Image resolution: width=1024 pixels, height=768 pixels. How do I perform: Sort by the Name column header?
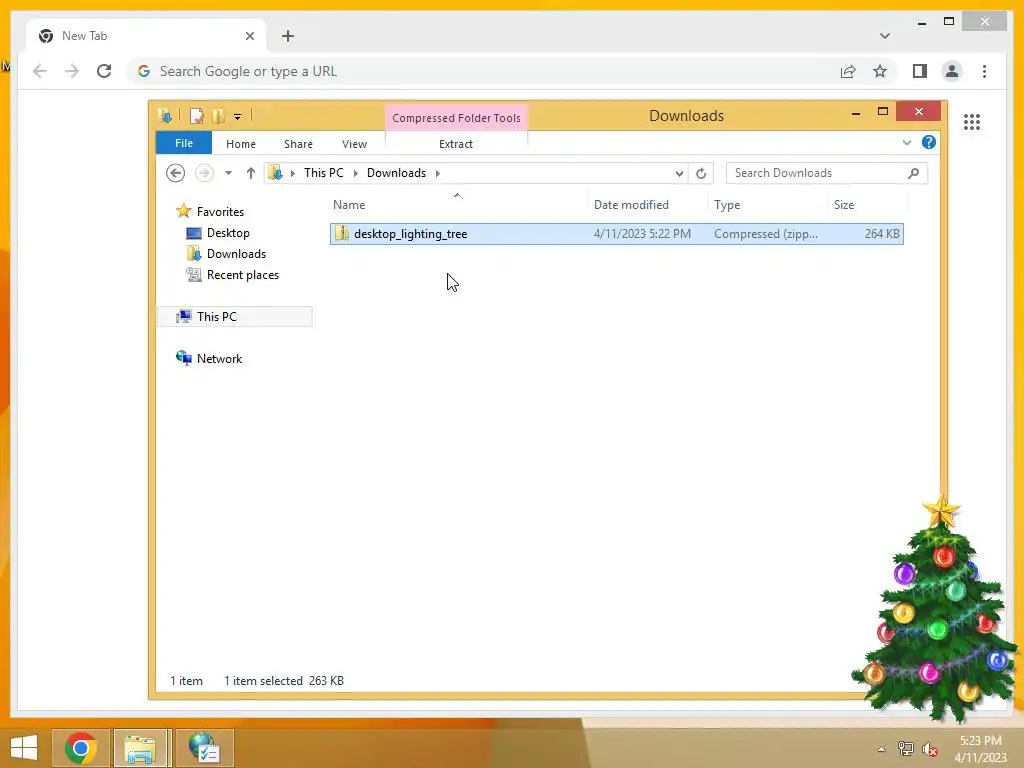458,204
